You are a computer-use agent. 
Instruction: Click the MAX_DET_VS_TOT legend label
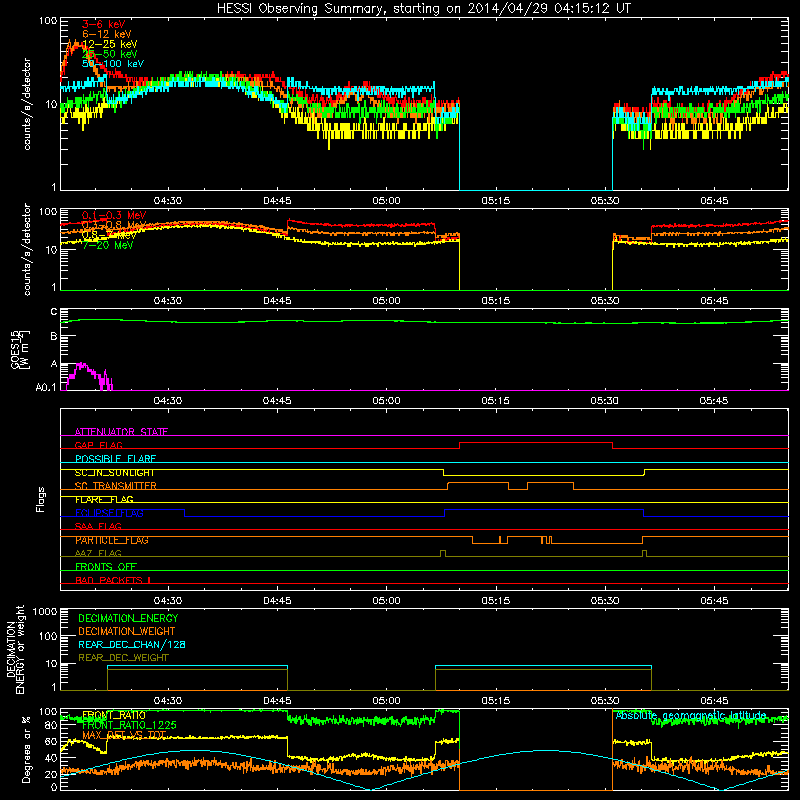click(x=124, y=735)
